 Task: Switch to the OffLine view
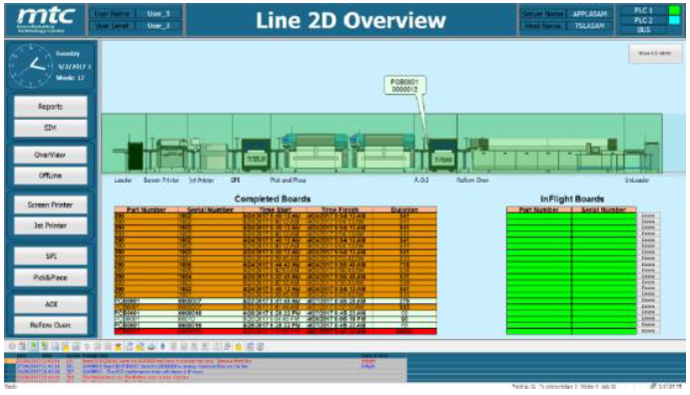tap(50, 176)
